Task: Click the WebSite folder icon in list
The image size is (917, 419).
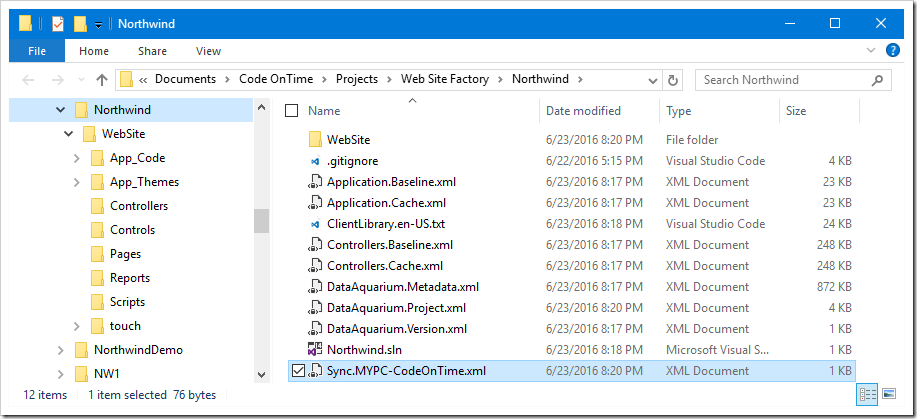Action: tap(315, 140)
